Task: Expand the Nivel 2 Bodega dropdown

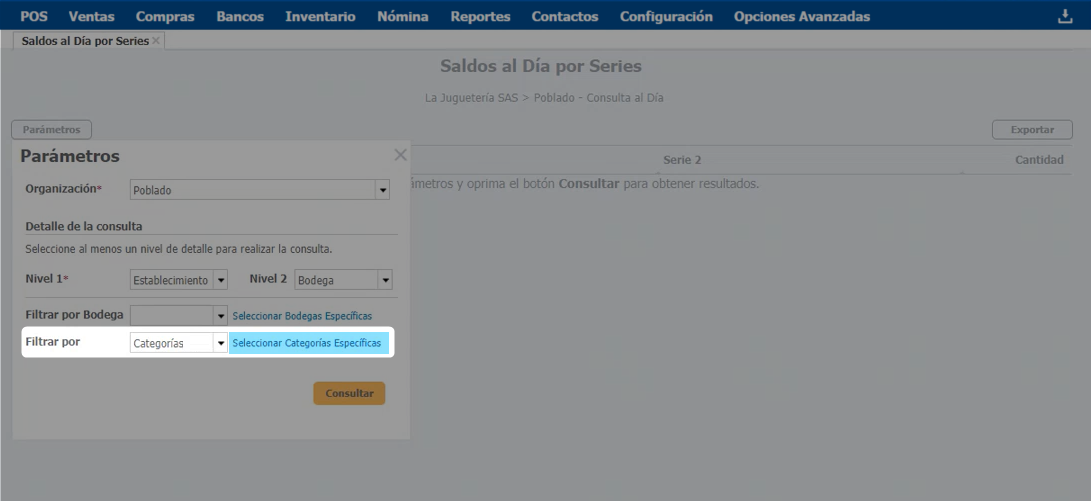Action: point(342,280)
